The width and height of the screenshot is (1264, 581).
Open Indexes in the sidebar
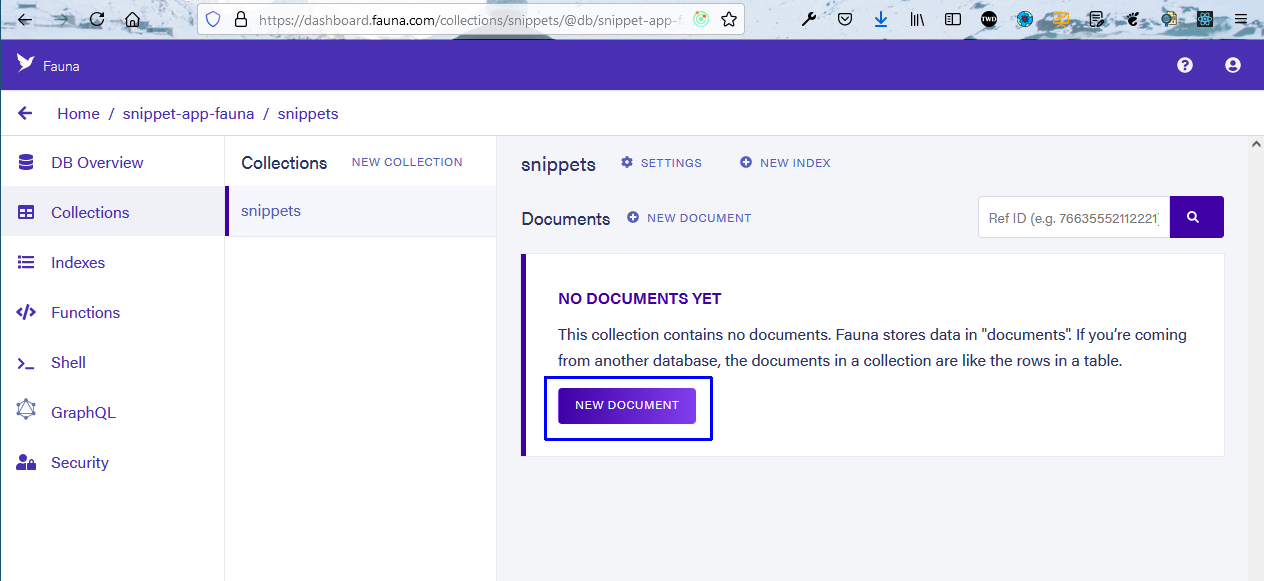(x=112, y=262)
